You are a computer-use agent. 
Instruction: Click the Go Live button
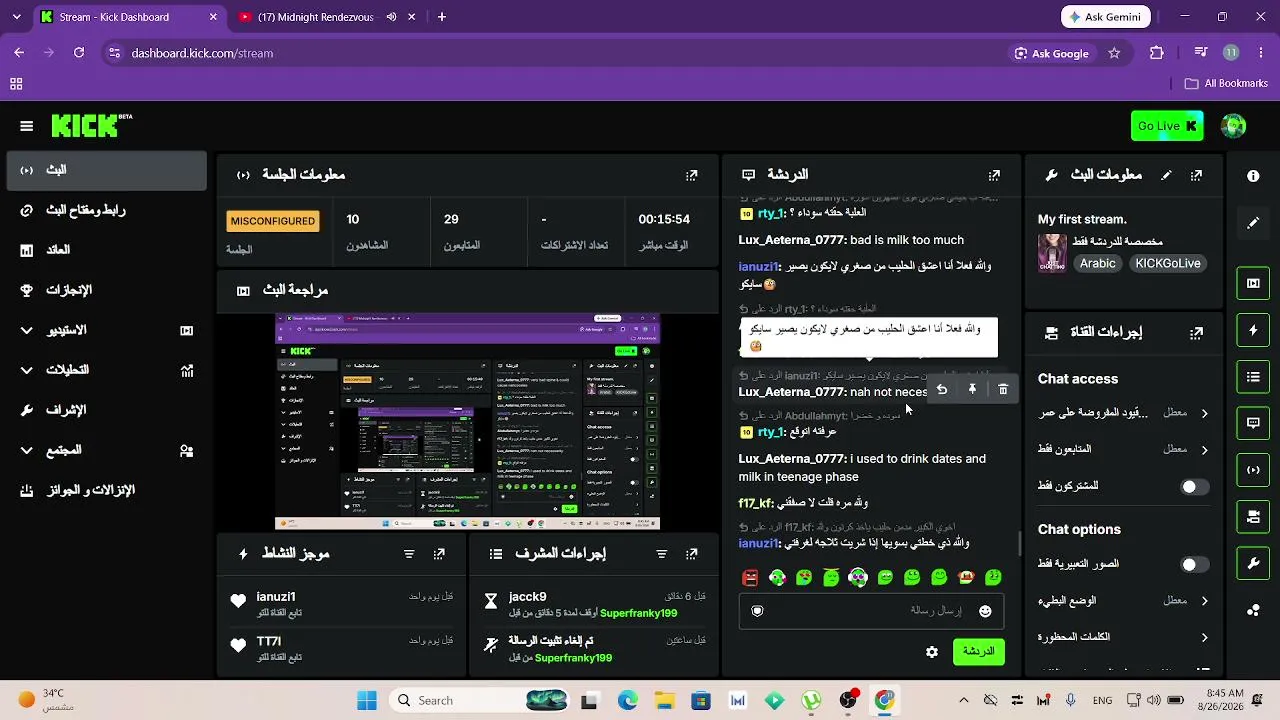tap(1167, 126)
